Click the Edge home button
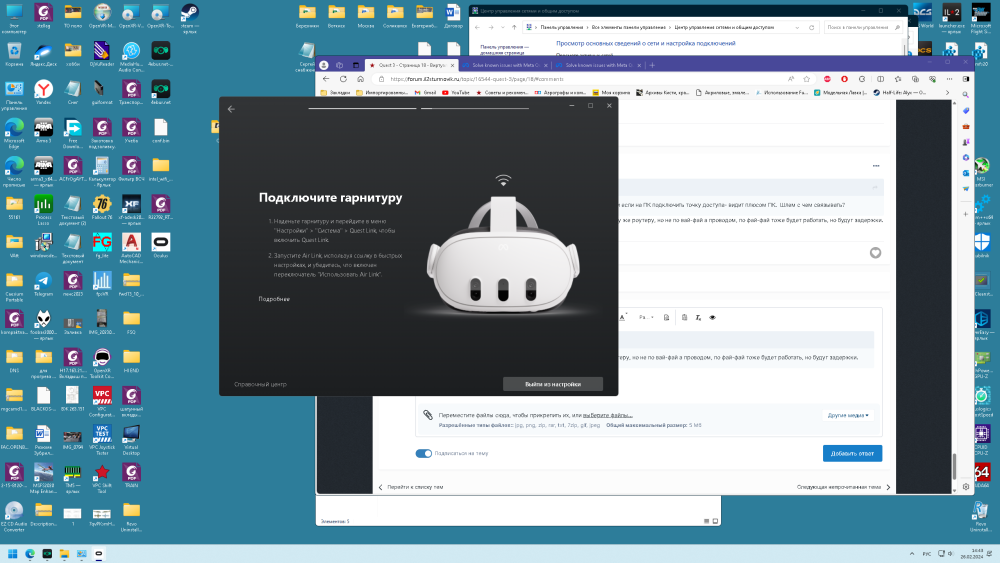 click(x=360, y=79)
